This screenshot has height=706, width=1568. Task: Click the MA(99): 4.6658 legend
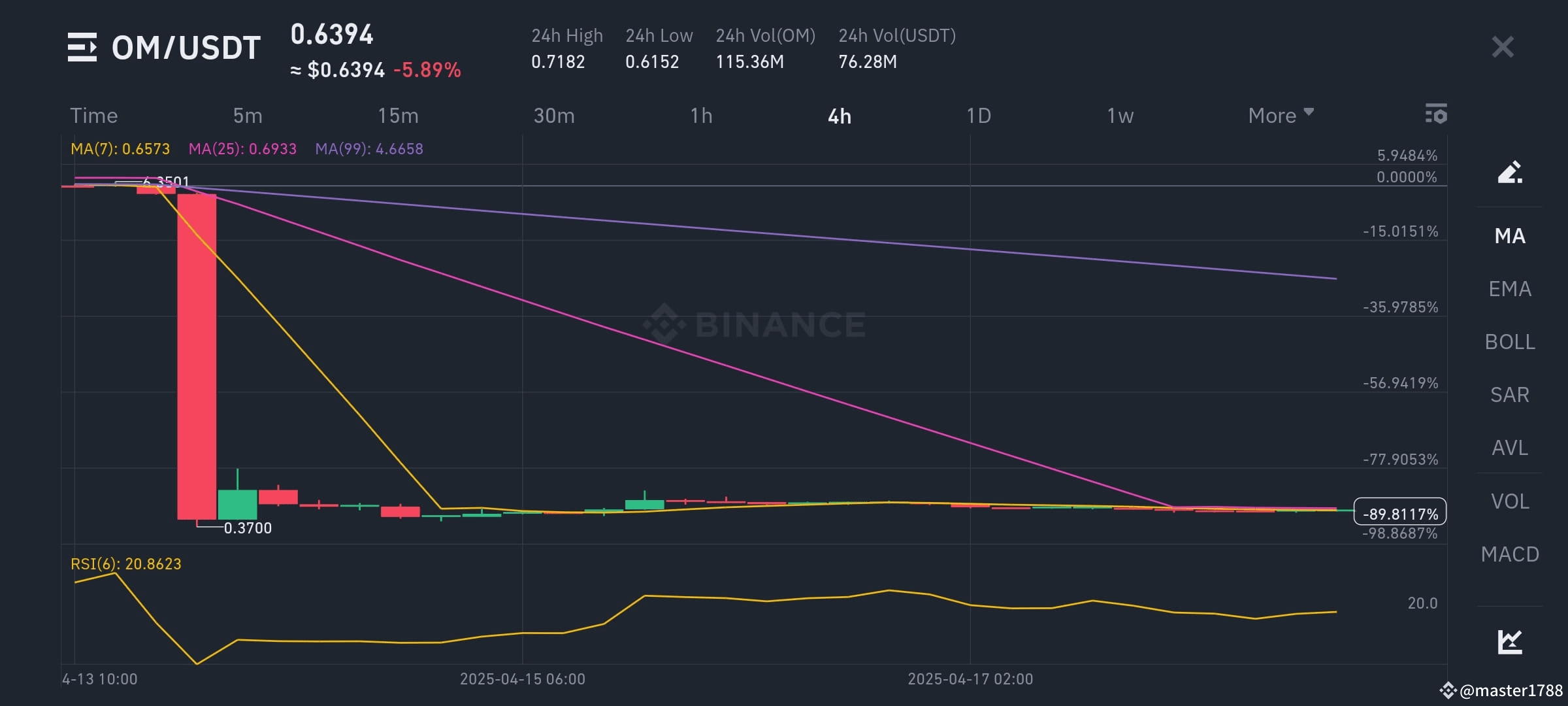[x=369, y=149]
